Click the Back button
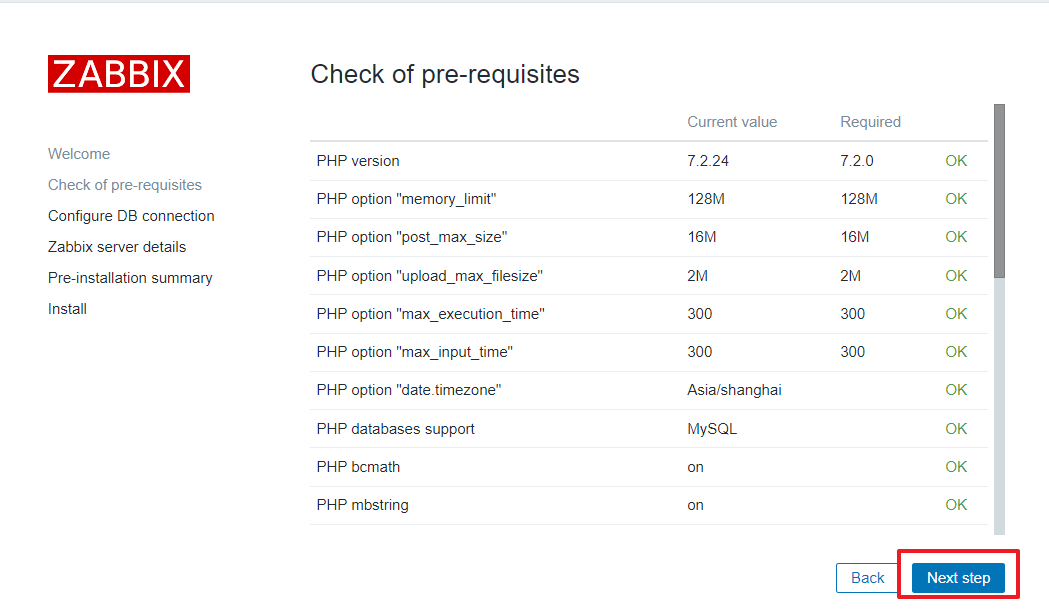Image resolution: width=1049 pixels, height=610 pixels. pos(867,578)
